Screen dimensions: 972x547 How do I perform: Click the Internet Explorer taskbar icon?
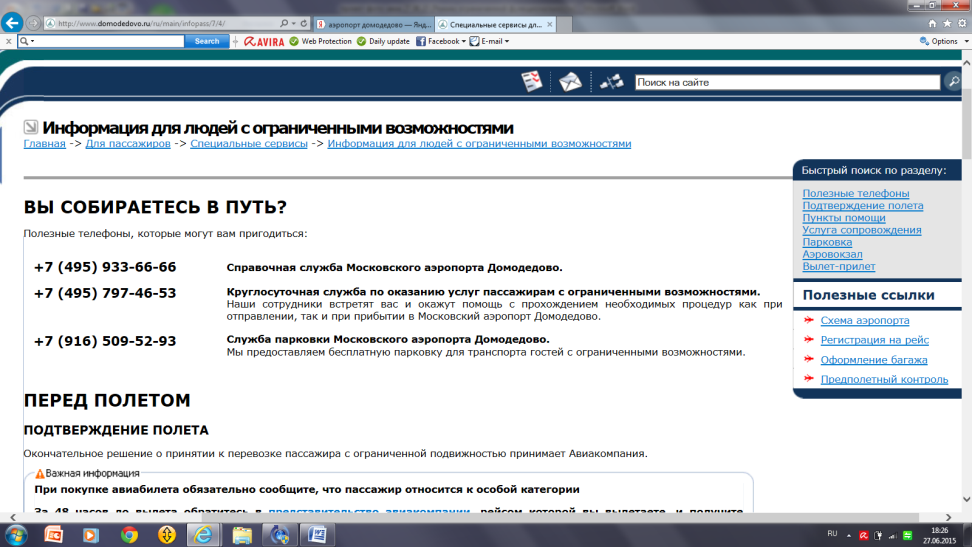203,535
